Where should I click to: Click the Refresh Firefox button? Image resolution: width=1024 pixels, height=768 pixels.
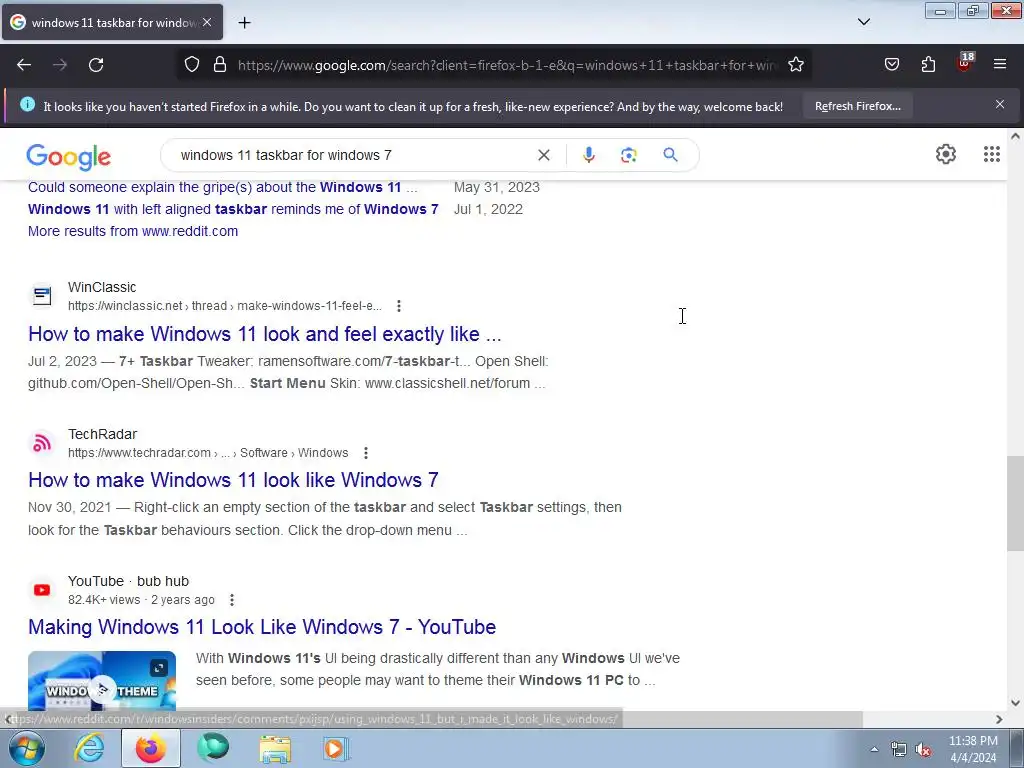tap(857, 106)
